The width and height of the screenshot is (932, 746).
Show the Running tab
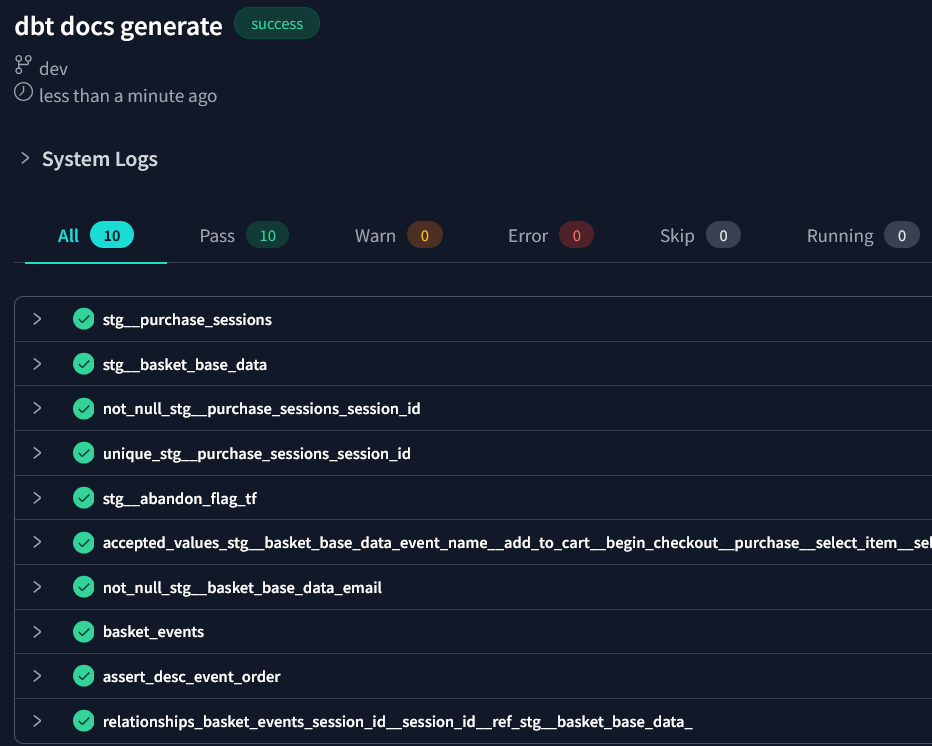863,236
